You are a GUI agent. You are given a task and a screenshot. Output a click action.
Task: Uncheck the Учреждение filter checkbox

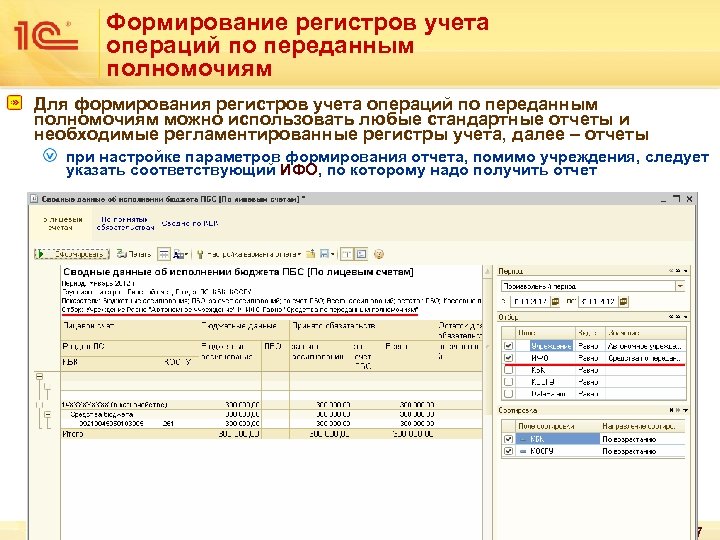(x=508, y=346)
